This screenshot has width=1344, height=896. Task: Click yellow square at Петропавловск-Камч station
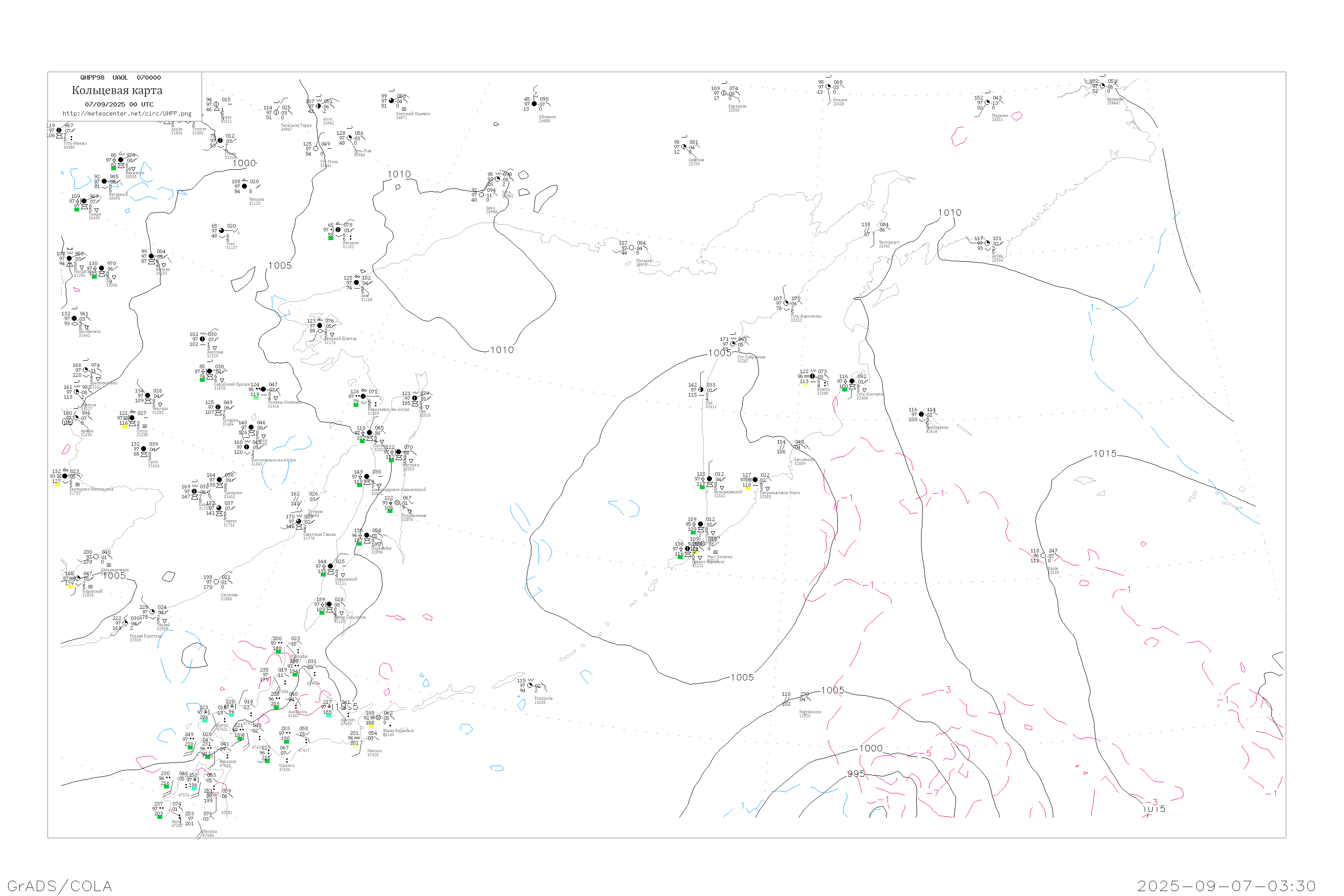pyautogui.click(x=747, y=488)
